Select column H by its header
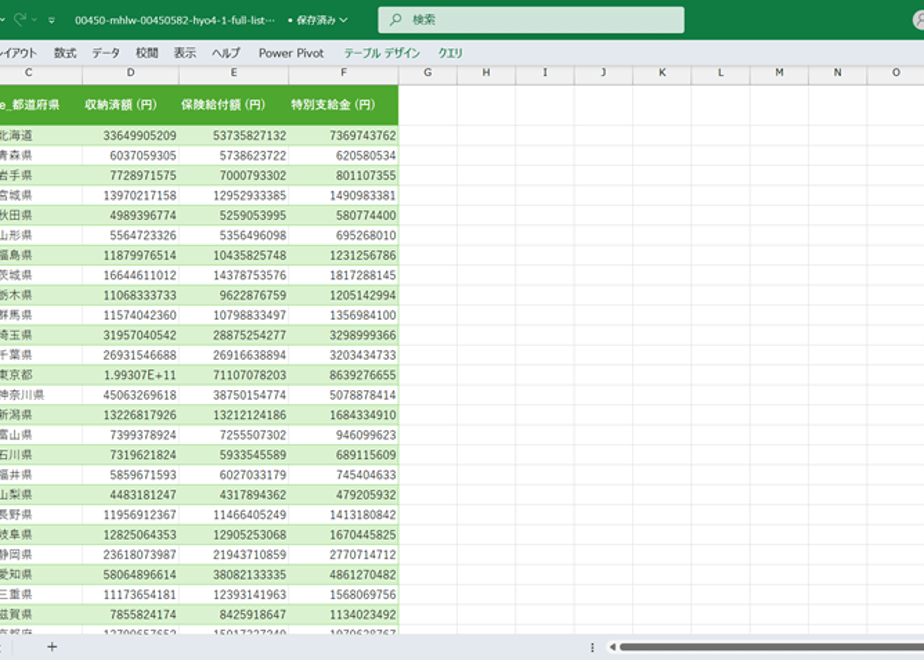The height and width of the screenshot is (660, 924). point(486,72)
